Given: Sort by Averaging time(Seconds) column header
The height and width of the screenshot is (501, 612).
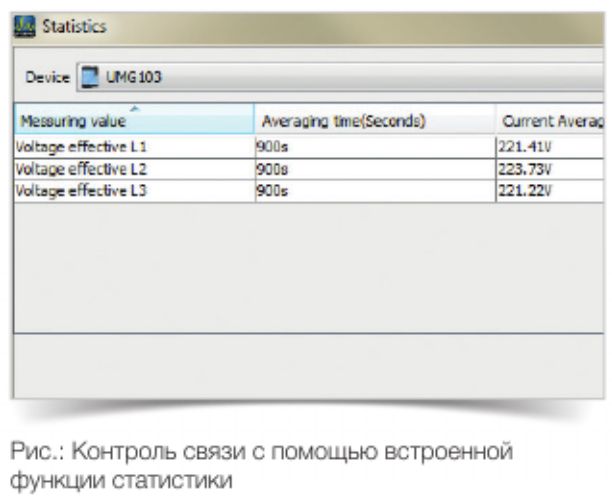Looking at the screenshot, I should (x=343, y=121).
